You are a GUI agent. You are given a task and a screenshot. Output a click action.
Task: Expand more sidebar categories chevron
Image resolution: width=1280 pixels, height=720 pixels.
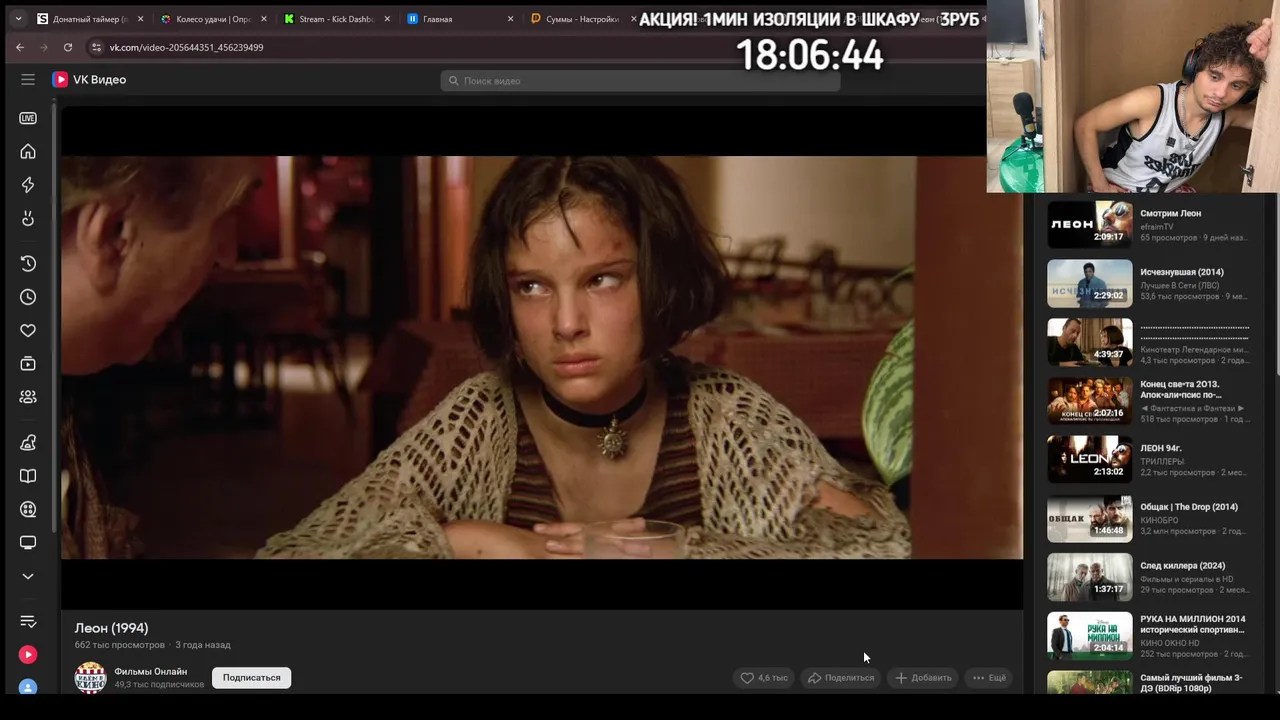28,576
